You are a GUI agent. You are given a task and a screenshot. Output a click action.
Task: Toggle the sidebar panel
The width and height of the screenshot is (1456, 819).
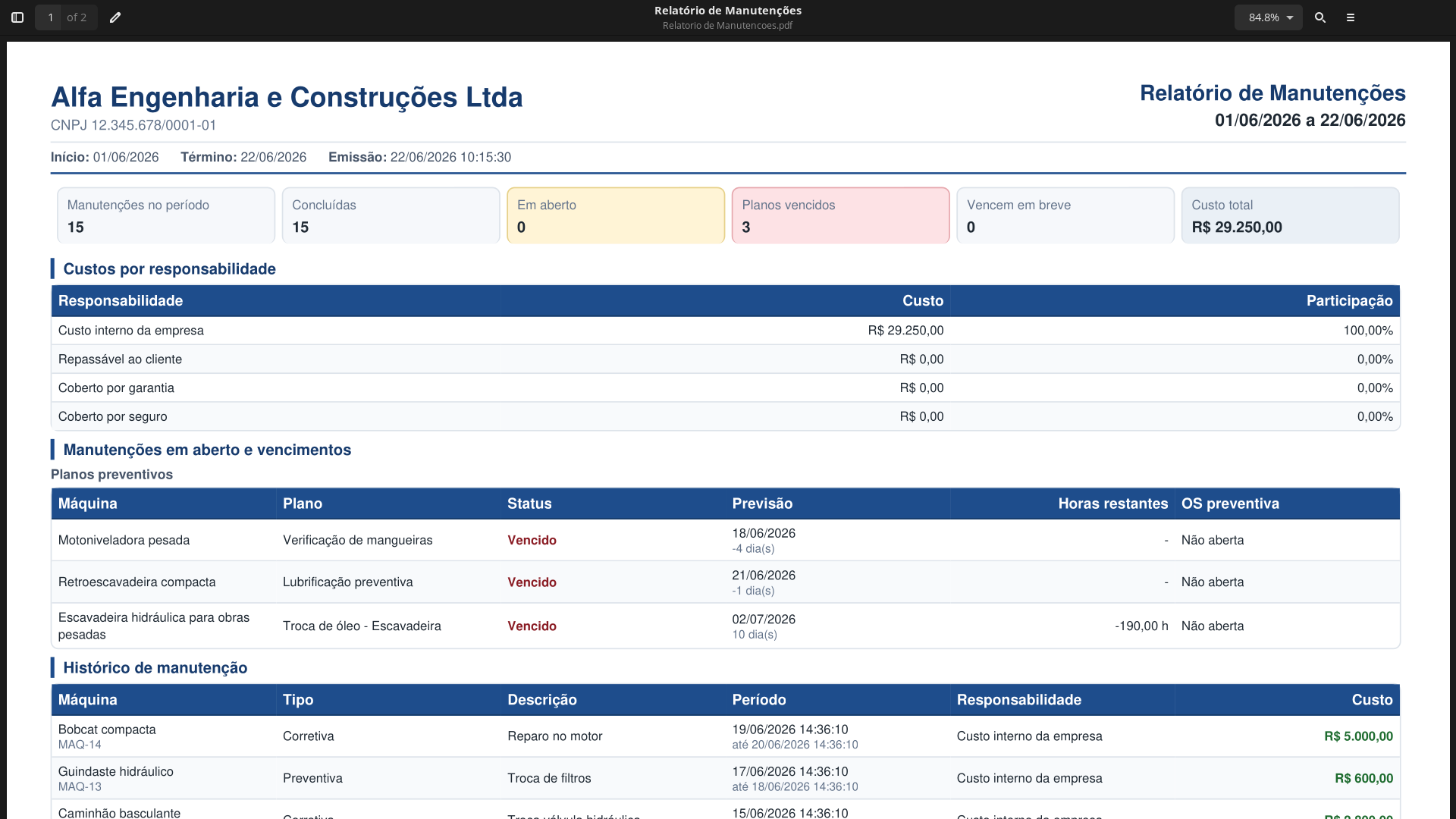click(17, 17)
